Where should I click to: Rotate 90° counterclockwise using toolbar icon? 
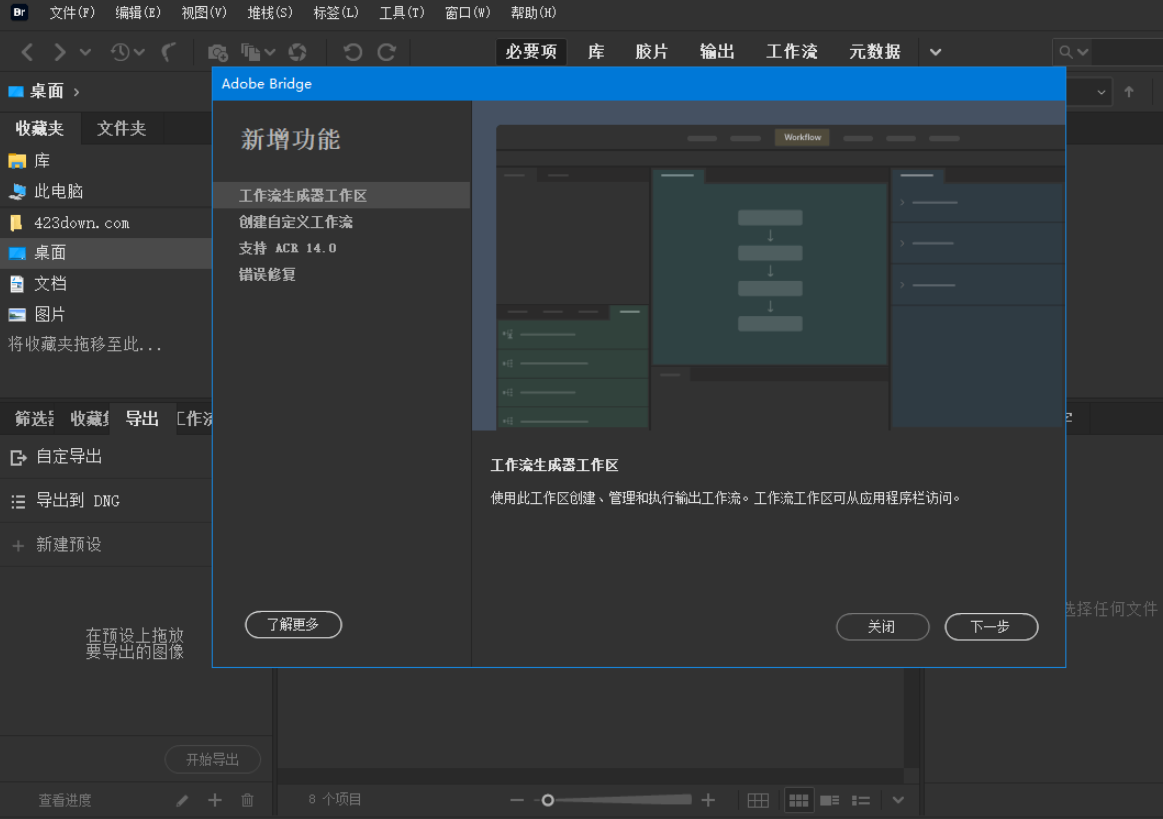click(x=352, y=52)
